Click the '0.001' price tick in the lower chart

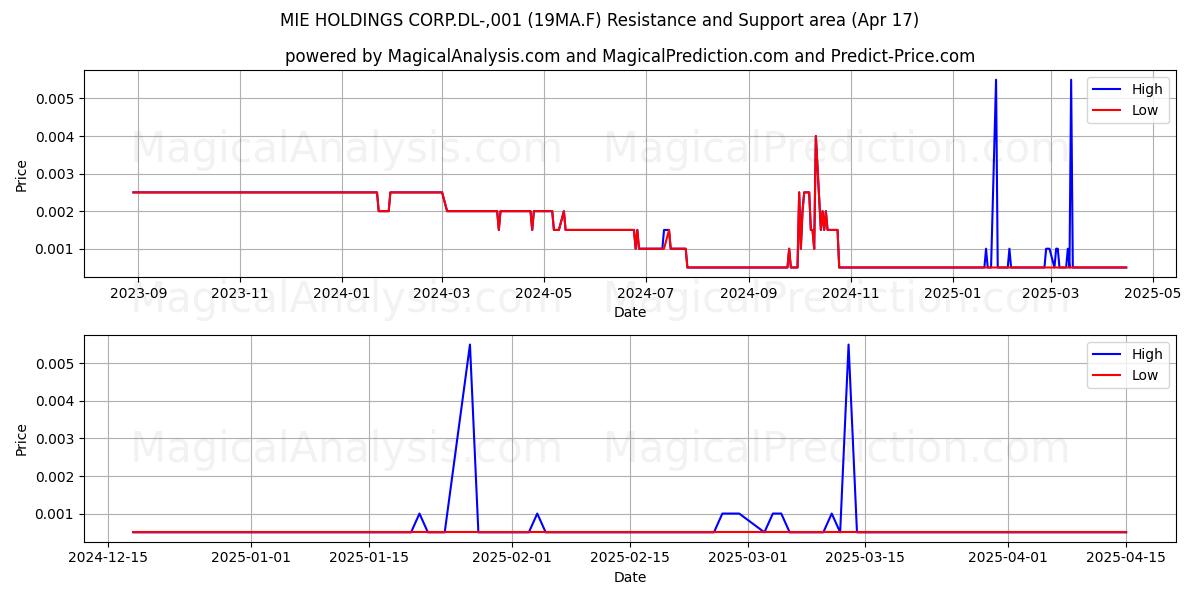click(56, 514)
